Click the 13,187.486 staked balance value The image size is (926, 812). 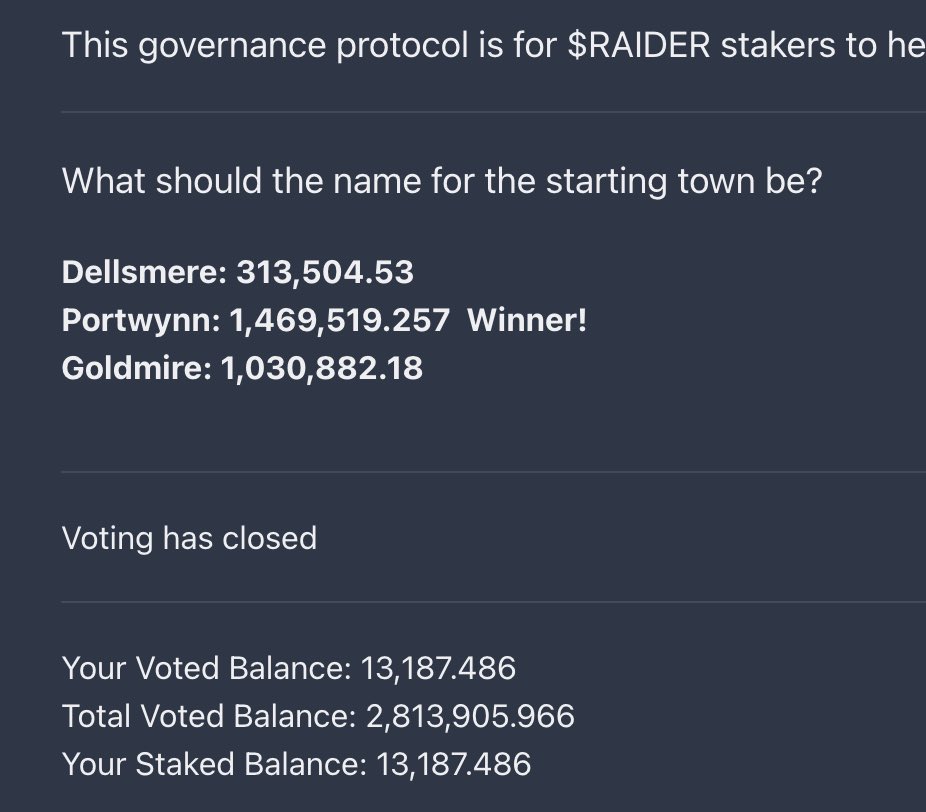pyautogui.click(x=454, y=765)
